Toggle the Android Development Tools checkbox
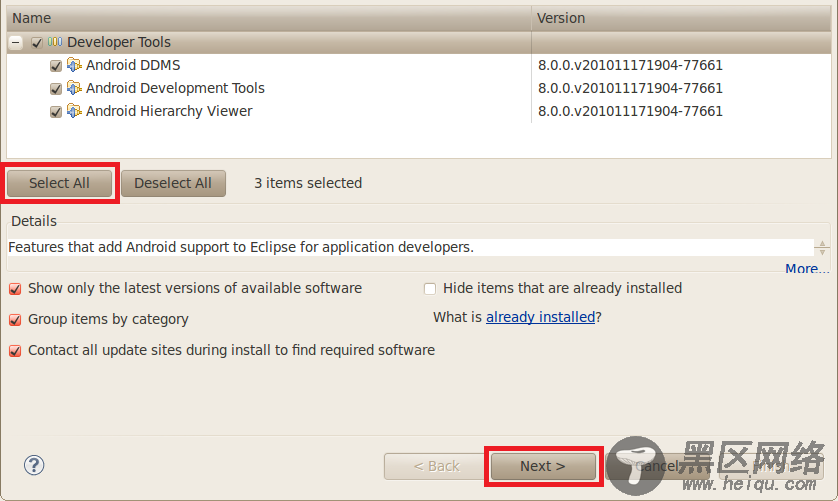Screen dimensions: 838x501 (56, 89)
